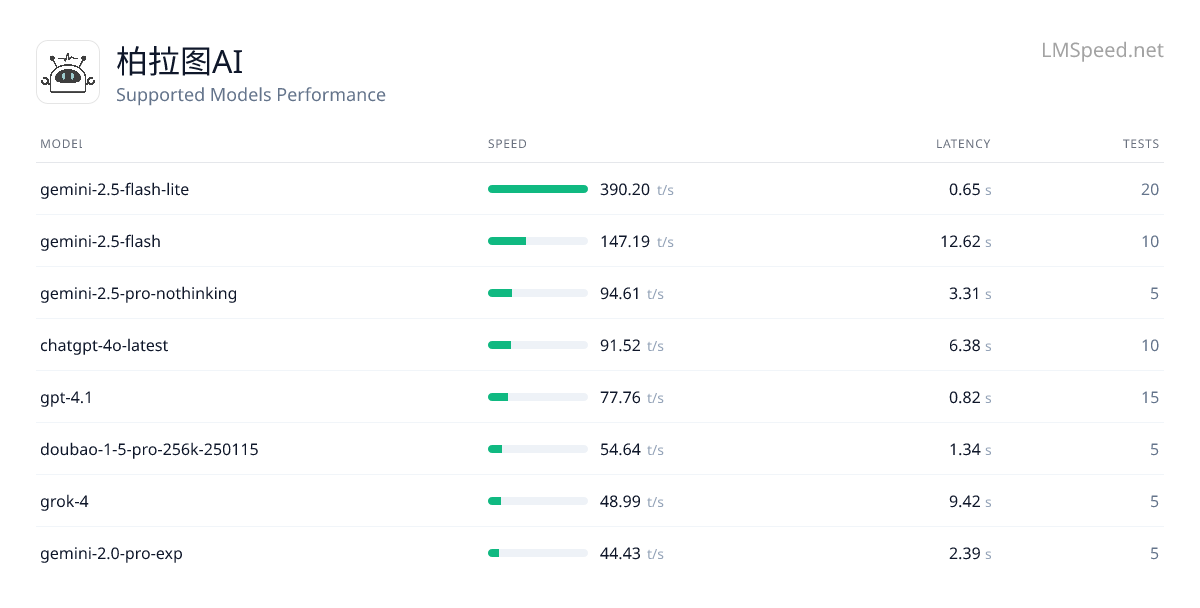Click the 柏拉图AI title

[x=179, y=61]
